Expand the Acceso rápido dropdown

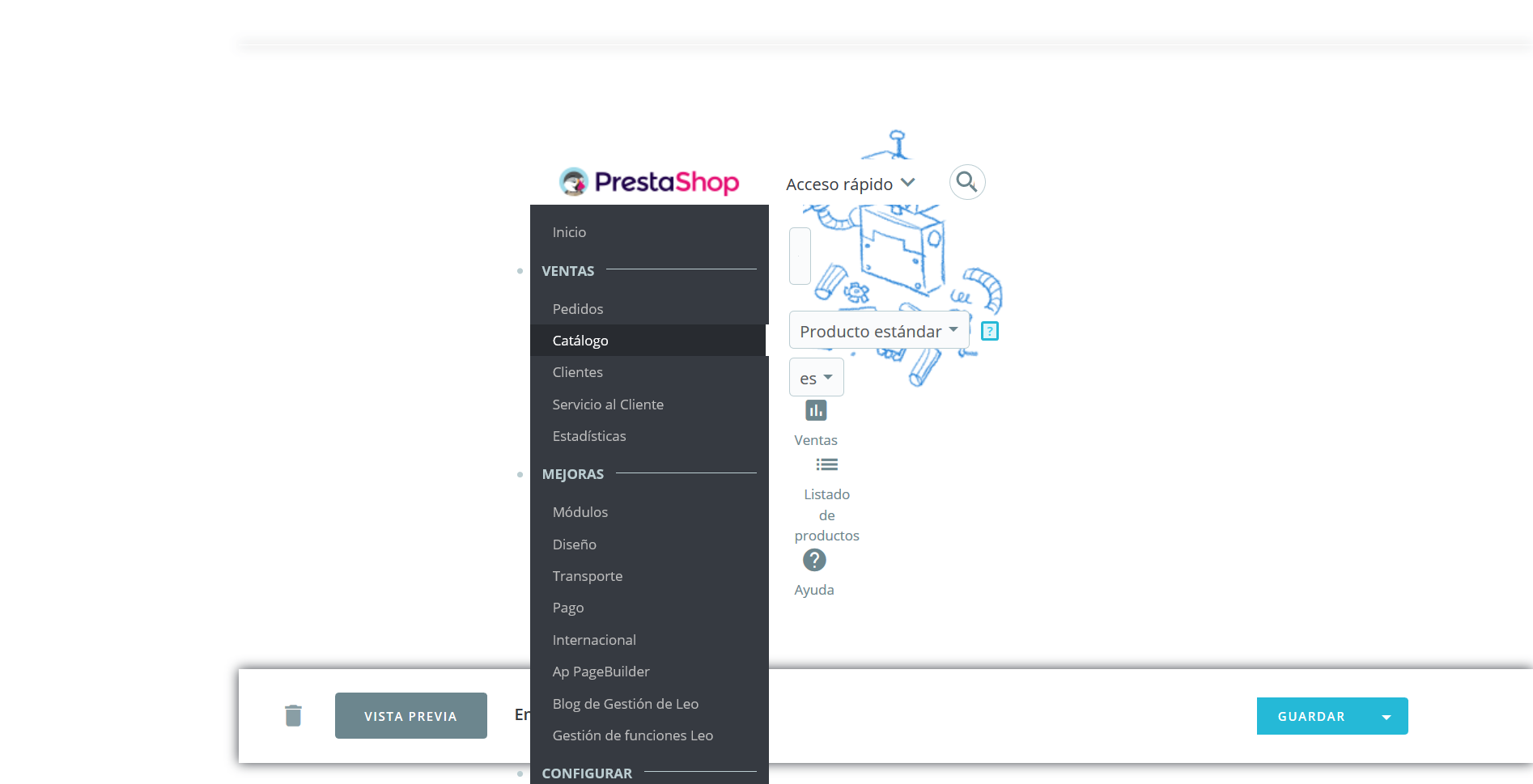pyautogui.click(x=850, y=184)
